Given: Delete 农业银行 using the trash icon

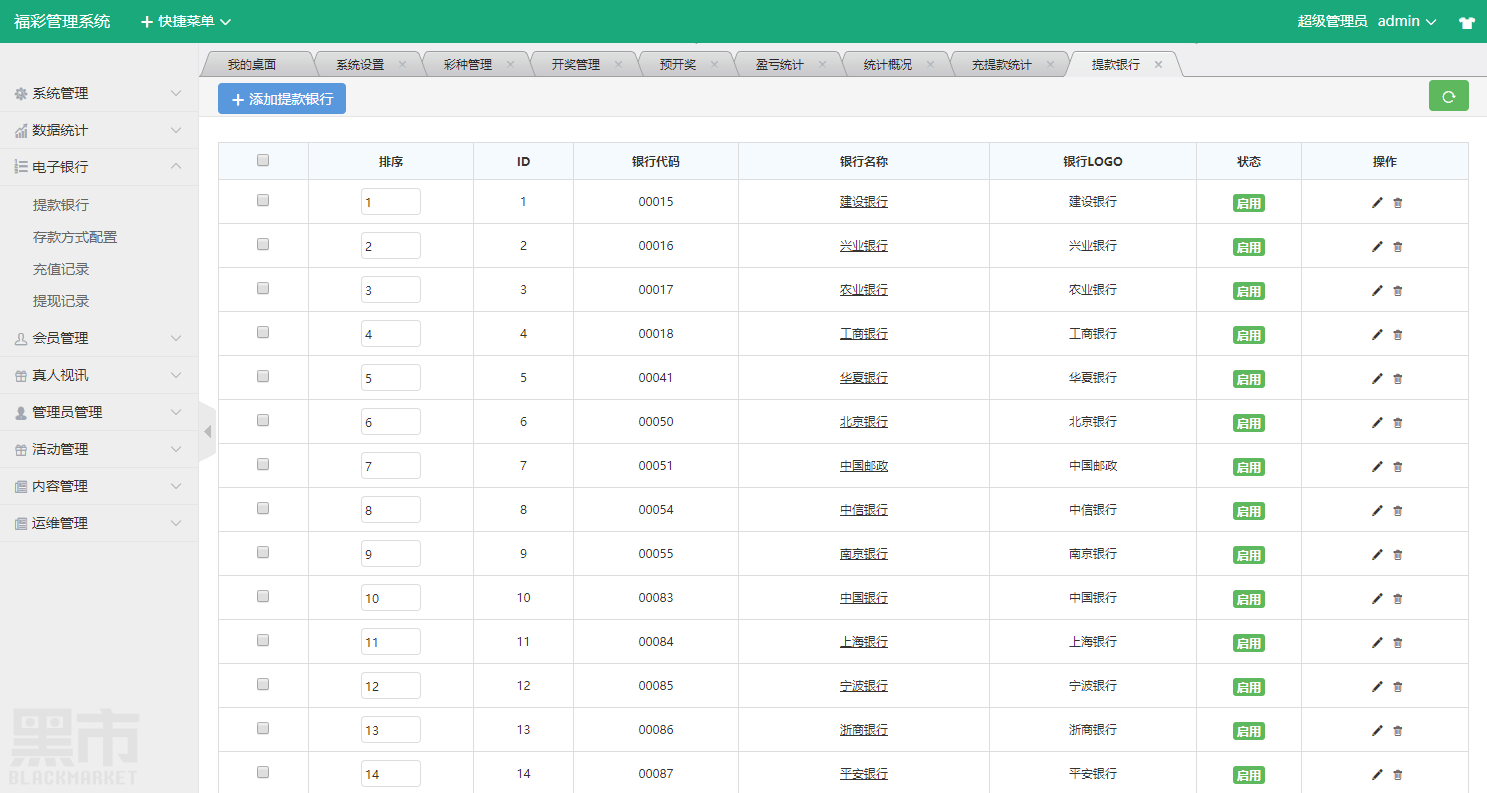Looking at the screenshot, I should click(x=1398, y=291).
